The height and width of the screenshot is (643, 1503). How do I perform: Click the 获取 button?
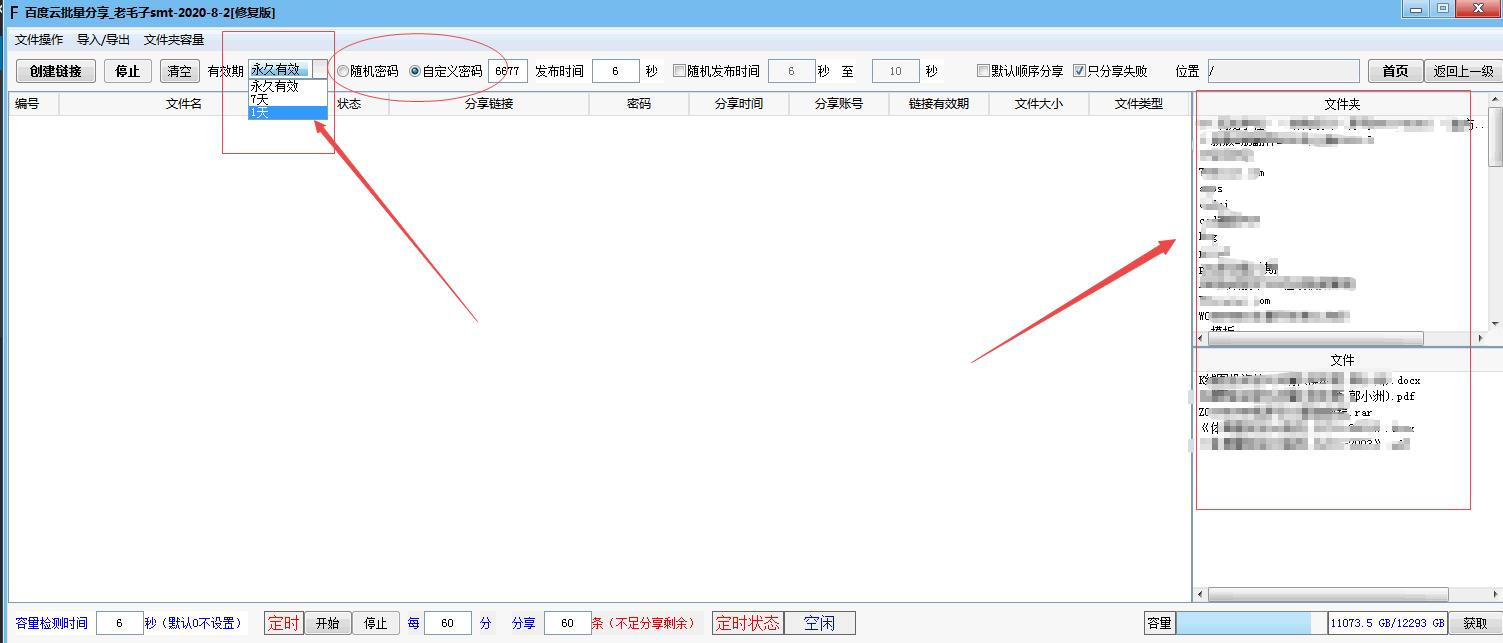(1474, 623)
